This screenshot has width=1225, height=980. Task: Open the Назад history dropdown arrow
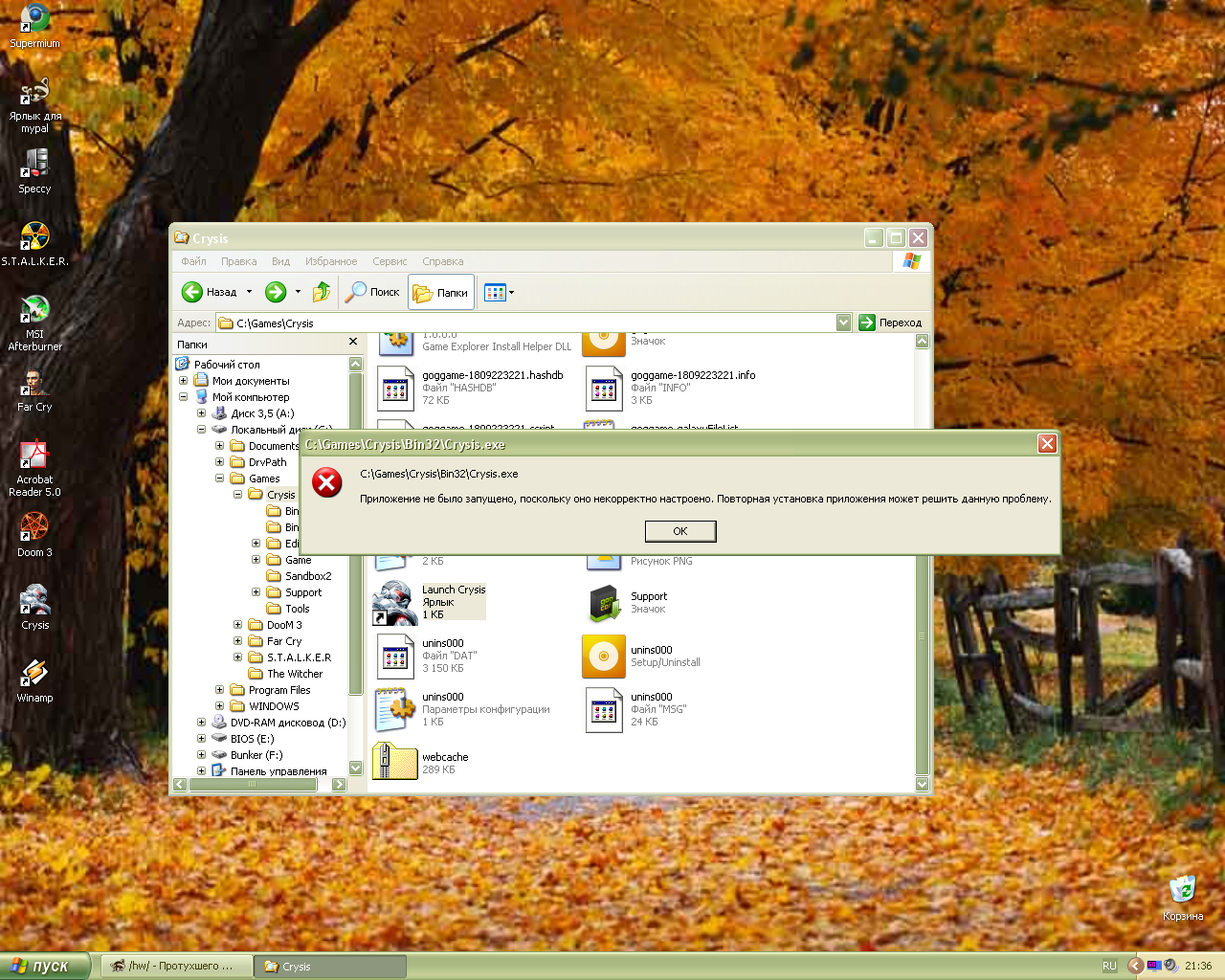point(249,292)
